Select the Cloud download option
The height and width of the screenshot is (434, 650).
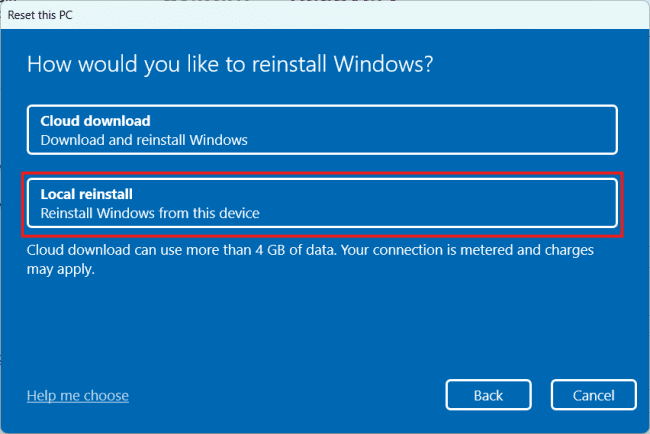[x=322, y=130]
